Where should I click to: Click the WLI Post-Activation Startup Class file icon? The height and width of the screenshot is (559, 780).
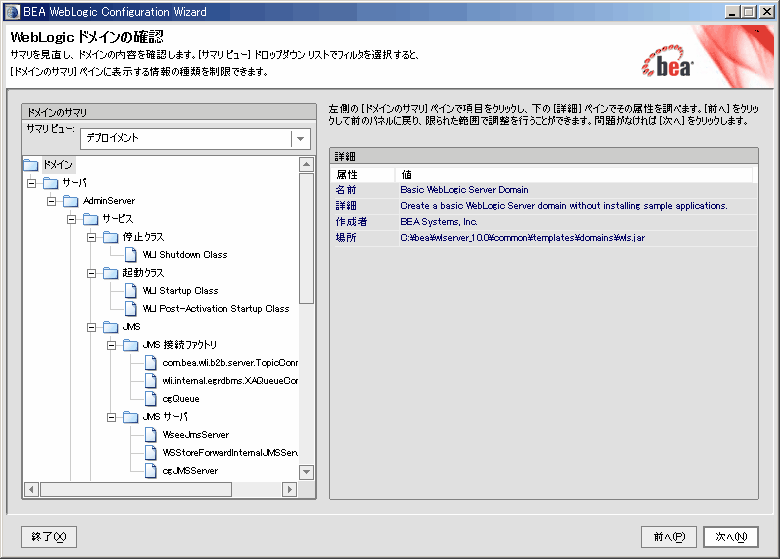[131, 308]
